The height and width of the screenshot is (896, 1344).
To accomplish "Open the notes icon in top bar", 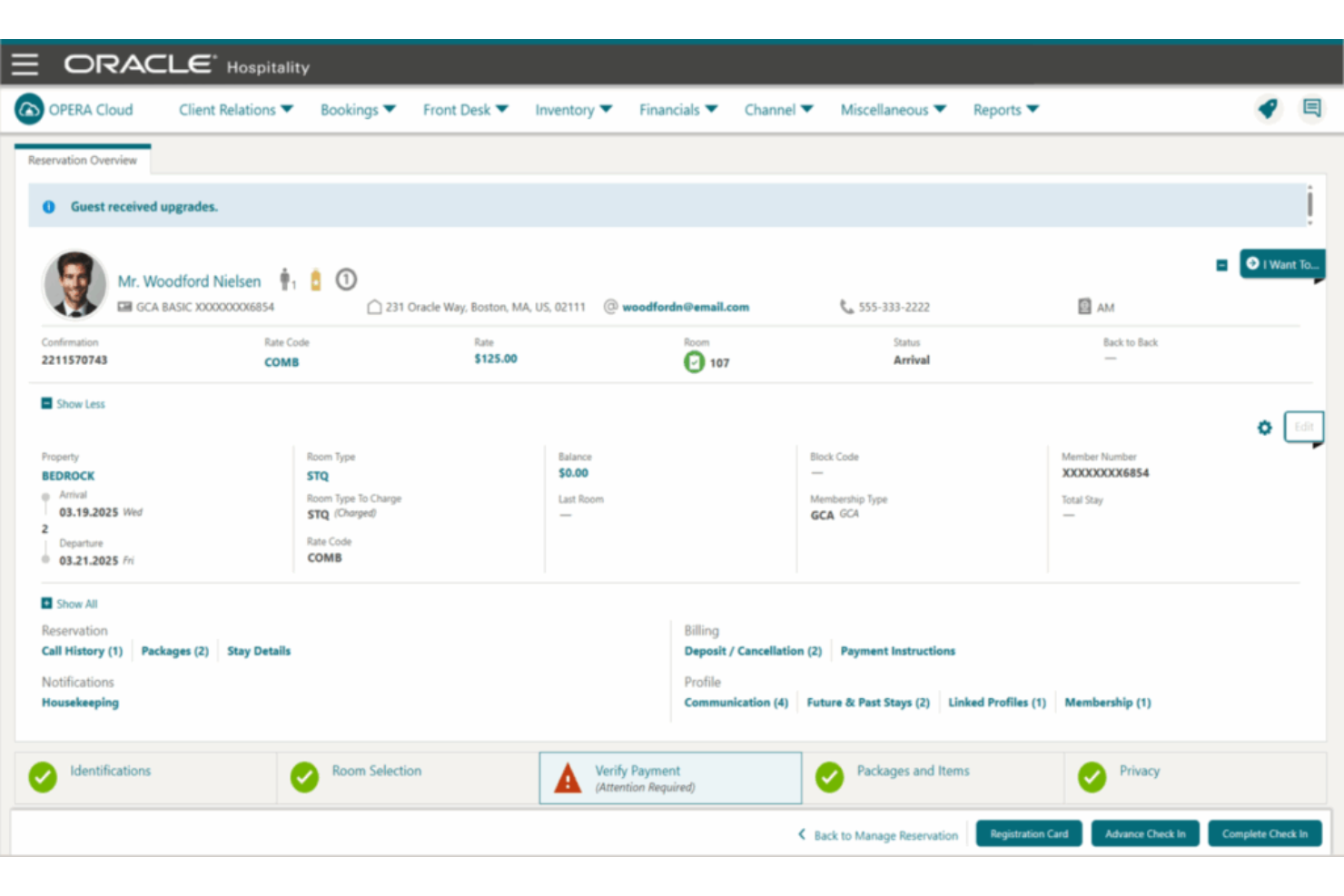I will [x=1311, y=109].
